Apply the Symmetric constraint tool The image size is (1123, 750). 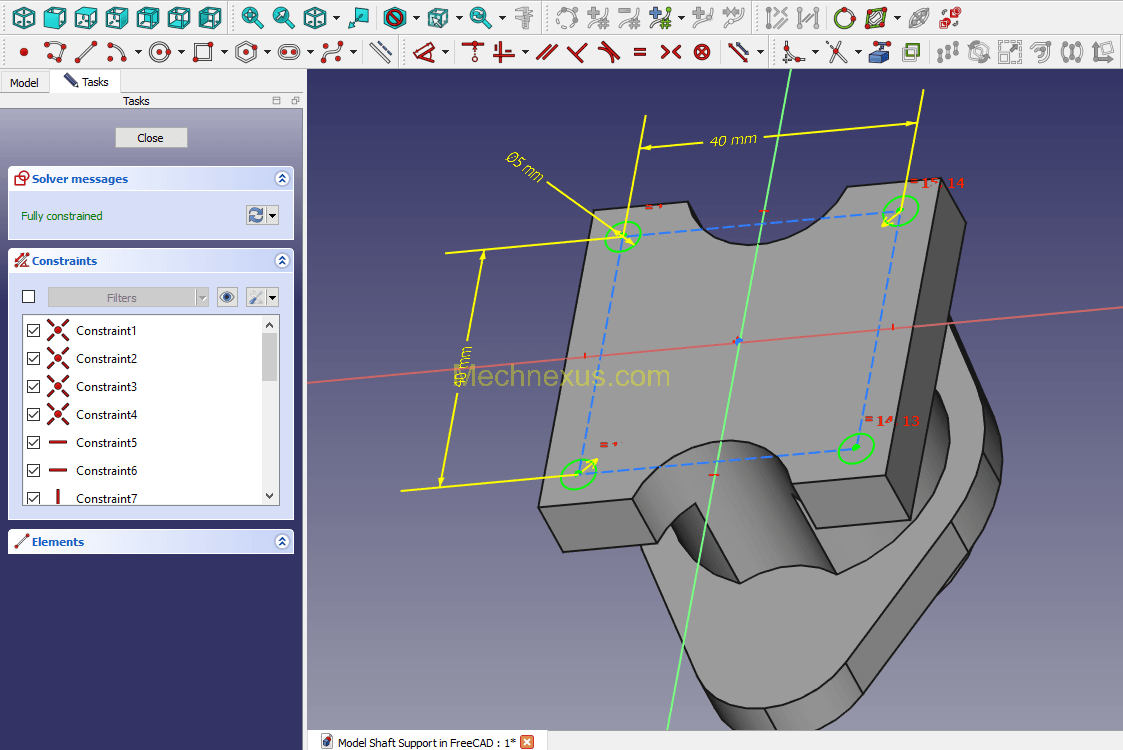tap(671, 52)
